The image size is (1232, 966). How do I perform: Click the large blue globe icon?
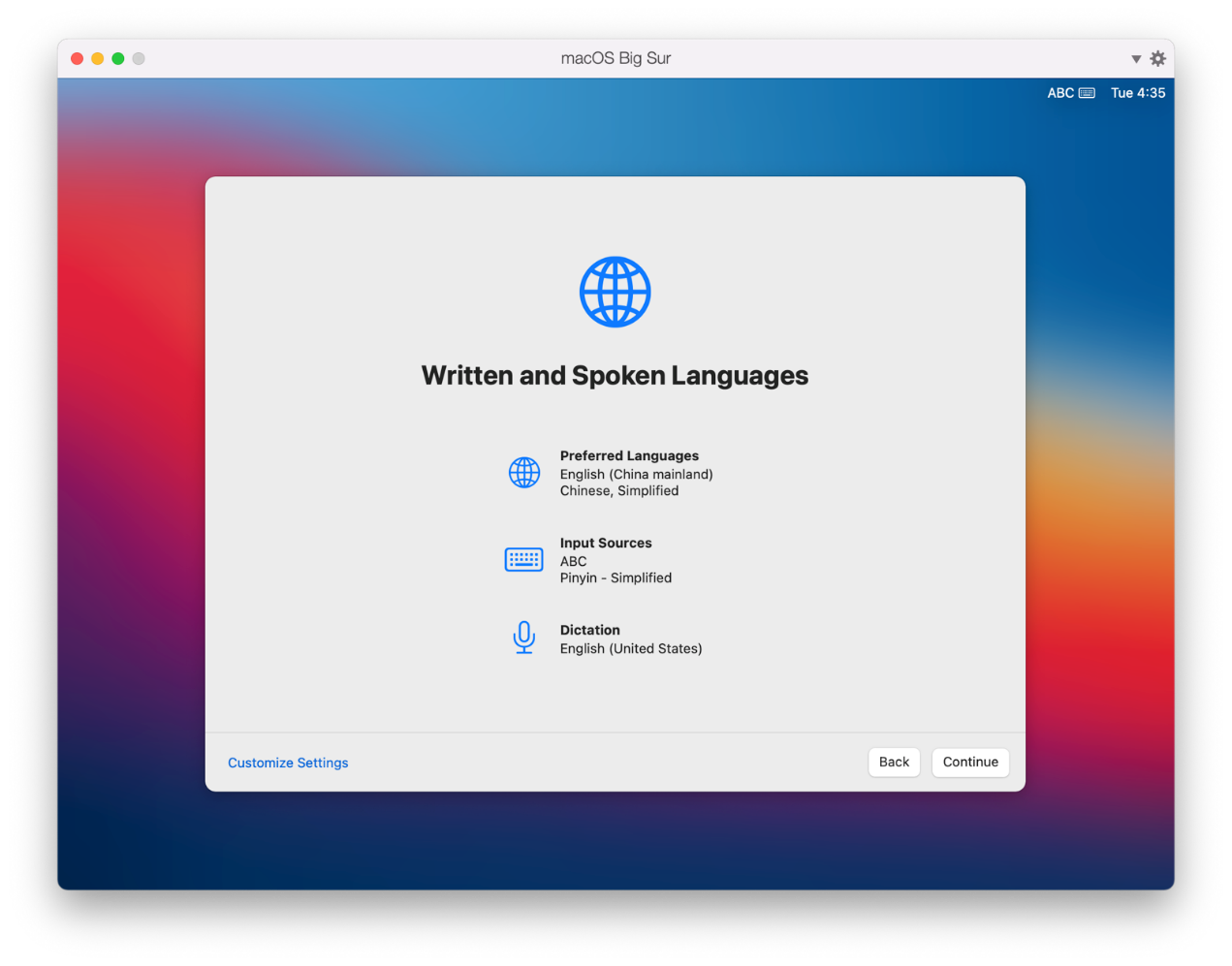(x=615, y=292)
